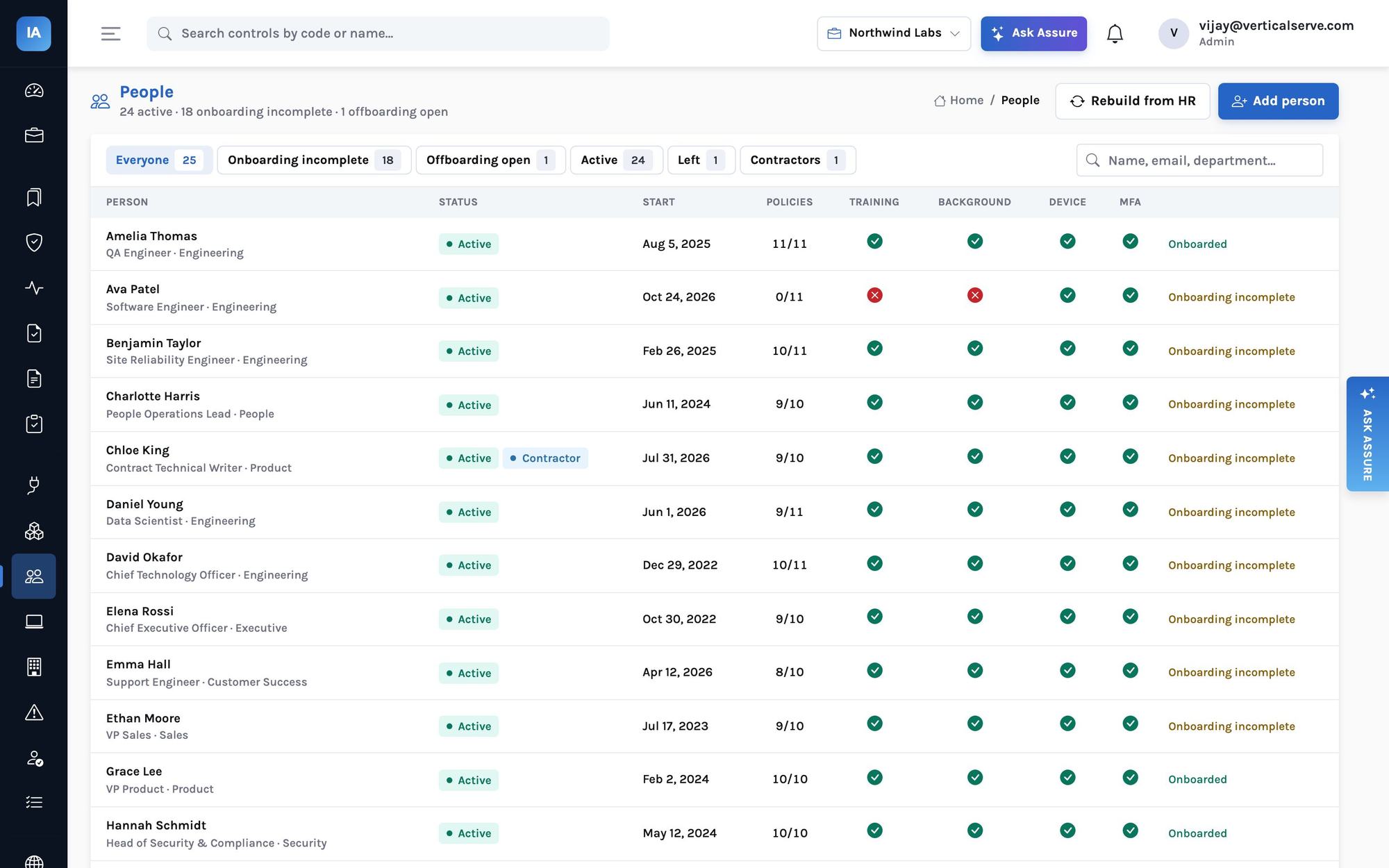Select the Everyone tab
Viewport: 1389px width, 868px height.
[x=159, y=160]
